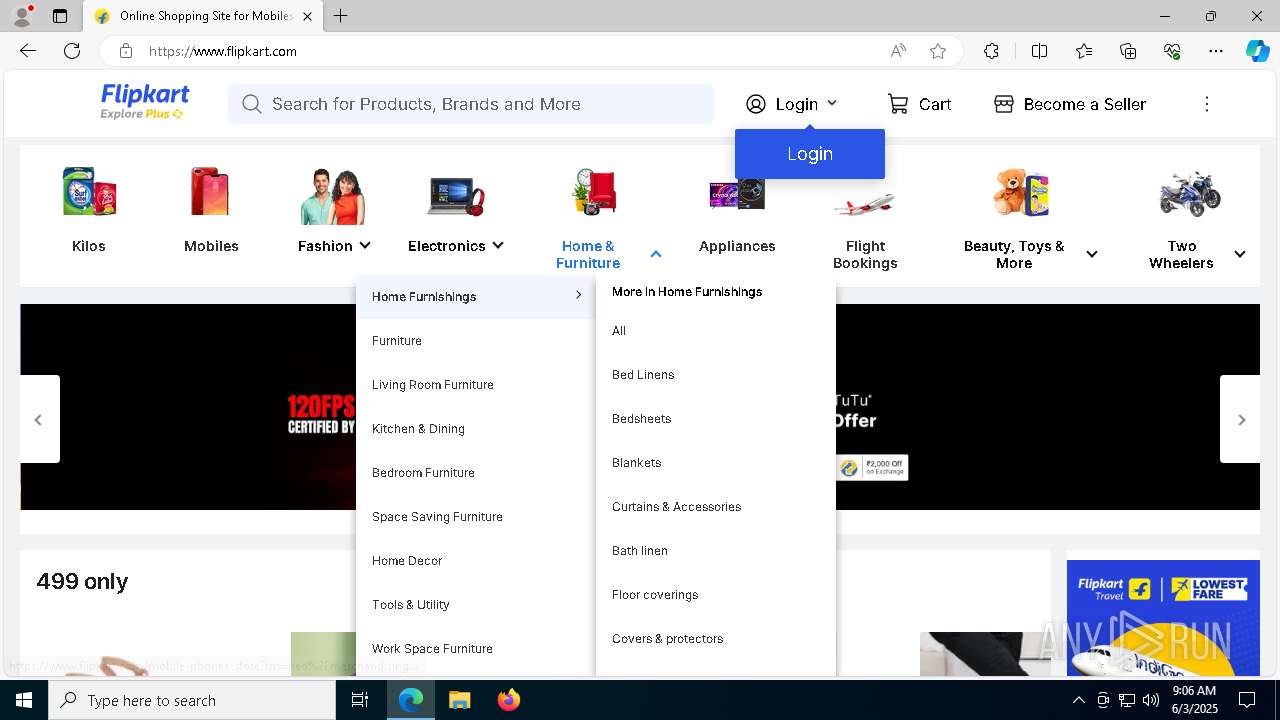
Task: Click the Become a Seller store icon
Action: click(x=1004, y=104)
